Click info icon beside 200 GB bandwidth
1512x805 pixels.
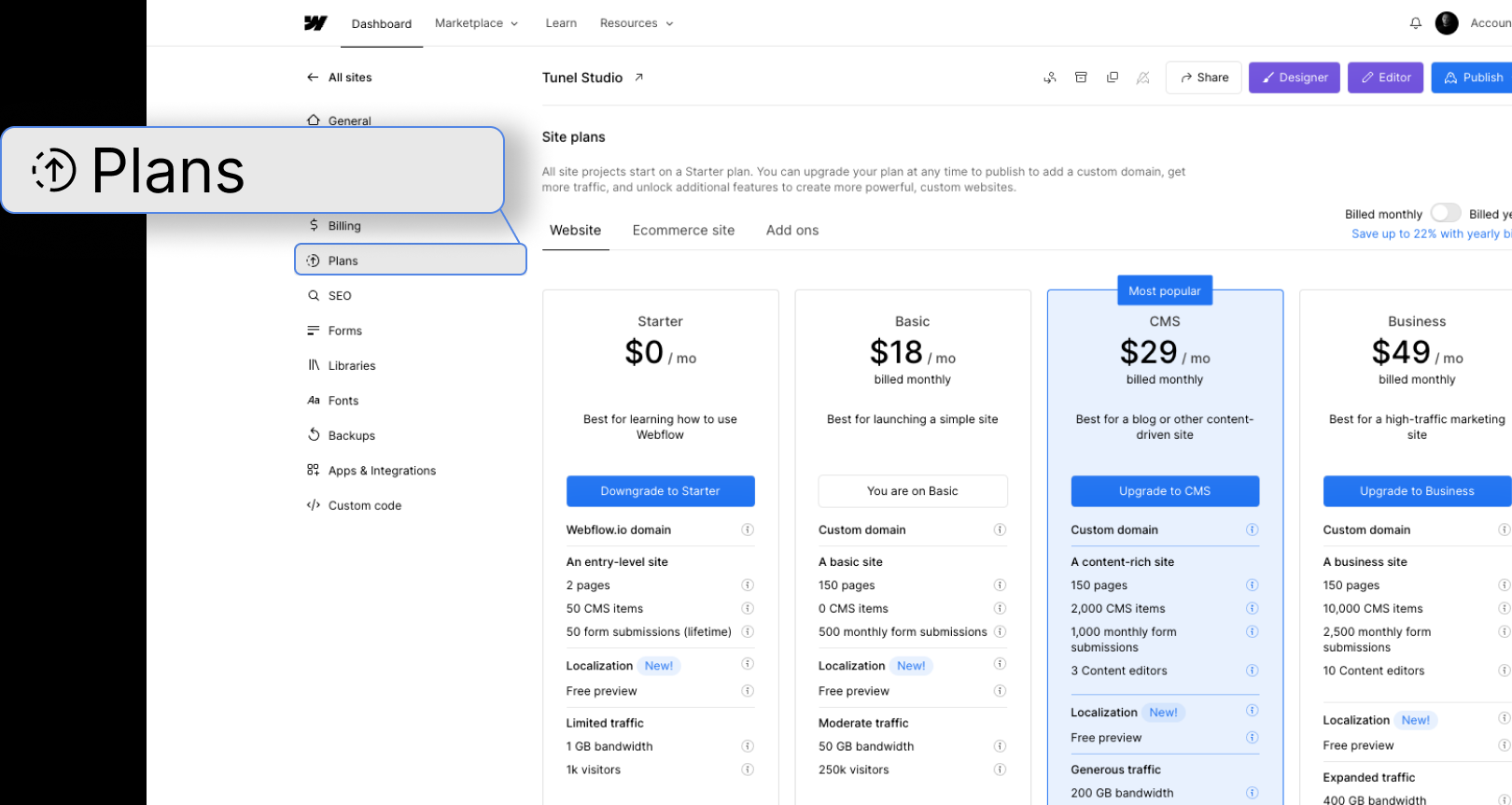(1252, 793)
